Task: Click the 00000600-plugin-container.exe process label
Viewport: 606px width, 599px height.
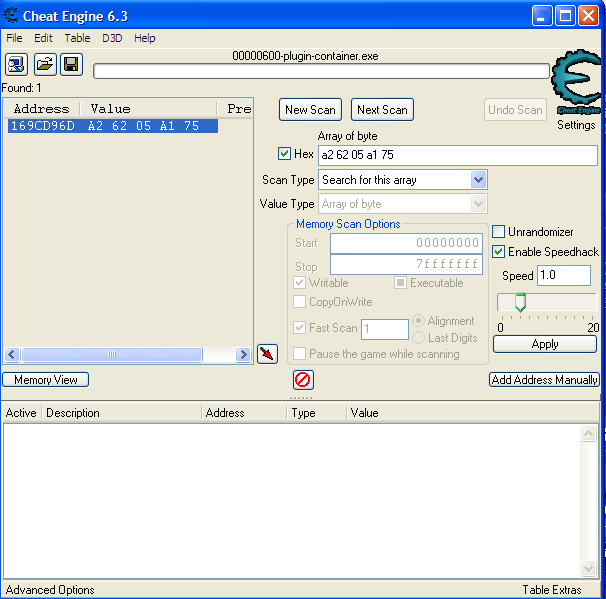Action: tap(305, 56)
